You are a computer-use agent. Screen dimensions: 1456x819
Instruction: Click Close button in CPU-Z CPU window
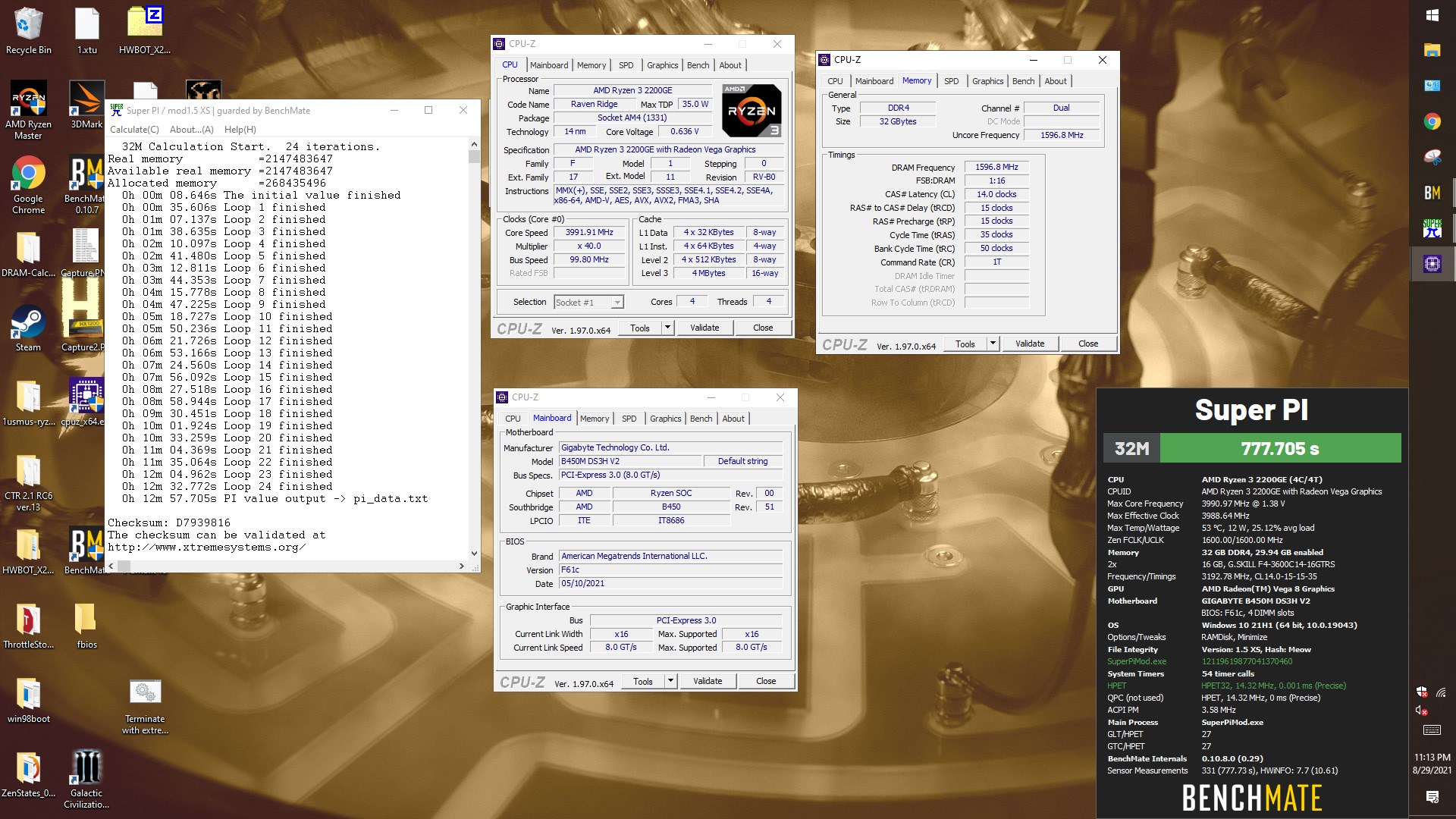point(763,328)
